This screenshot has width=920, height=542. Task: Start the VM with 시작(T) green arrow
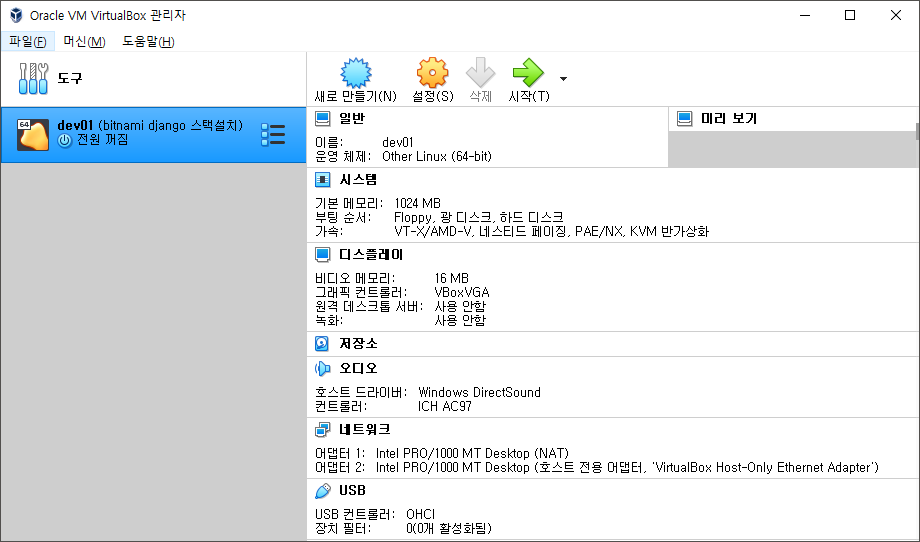click(528, 73)
